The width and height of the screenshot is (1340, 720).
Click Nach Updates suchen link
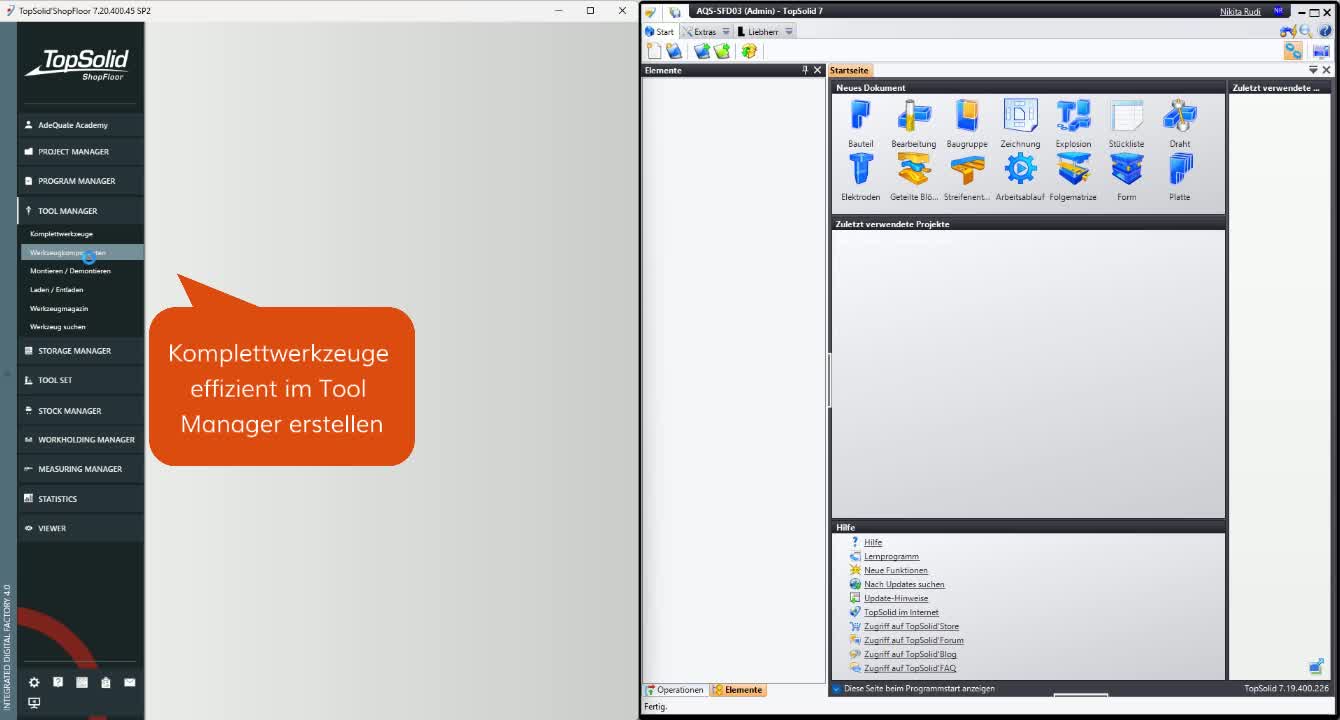(904, 584)
